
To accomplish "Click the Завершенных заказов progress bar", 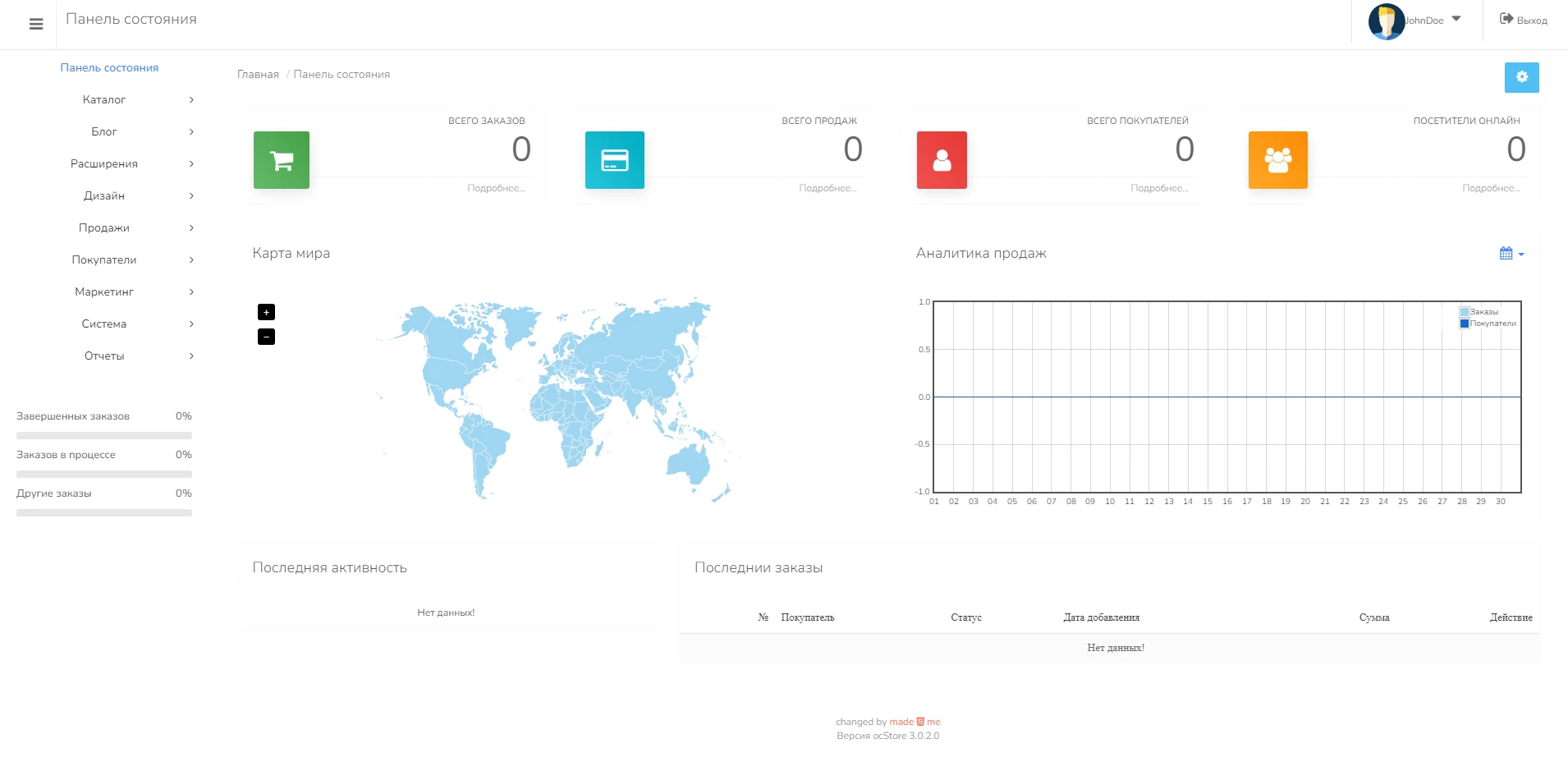I will pos(104,435).
